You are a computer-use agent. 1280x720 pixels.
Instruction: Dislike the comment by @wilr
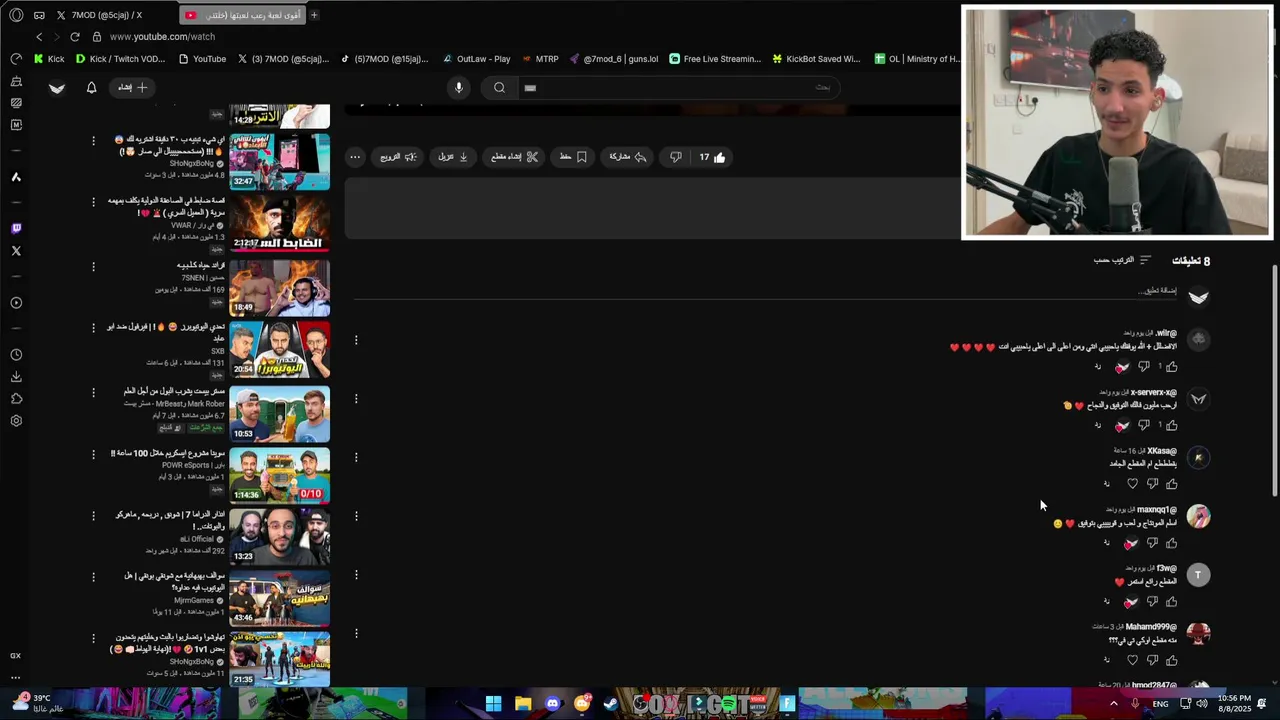(1144, 367)
